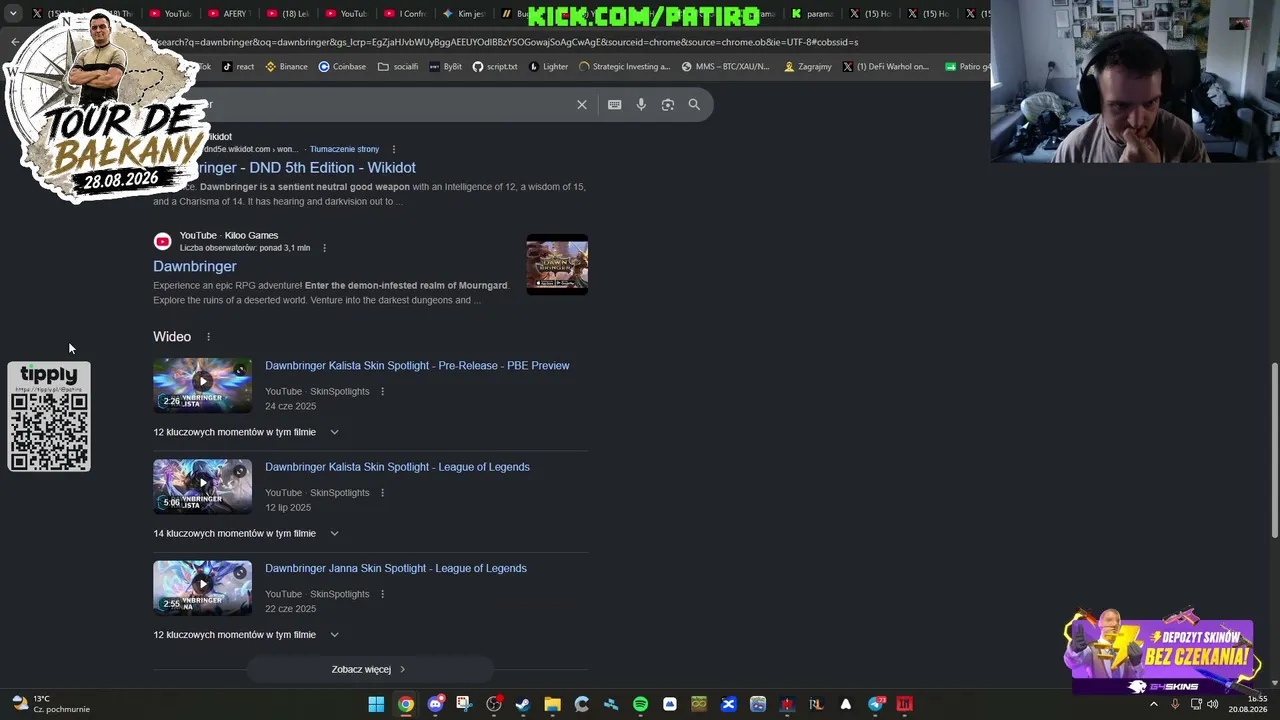The height and width of the screenshot is (720, 1280).
Task: Open Dawnbringer Janna Skin Spotlight link
Action: (396, 568)
